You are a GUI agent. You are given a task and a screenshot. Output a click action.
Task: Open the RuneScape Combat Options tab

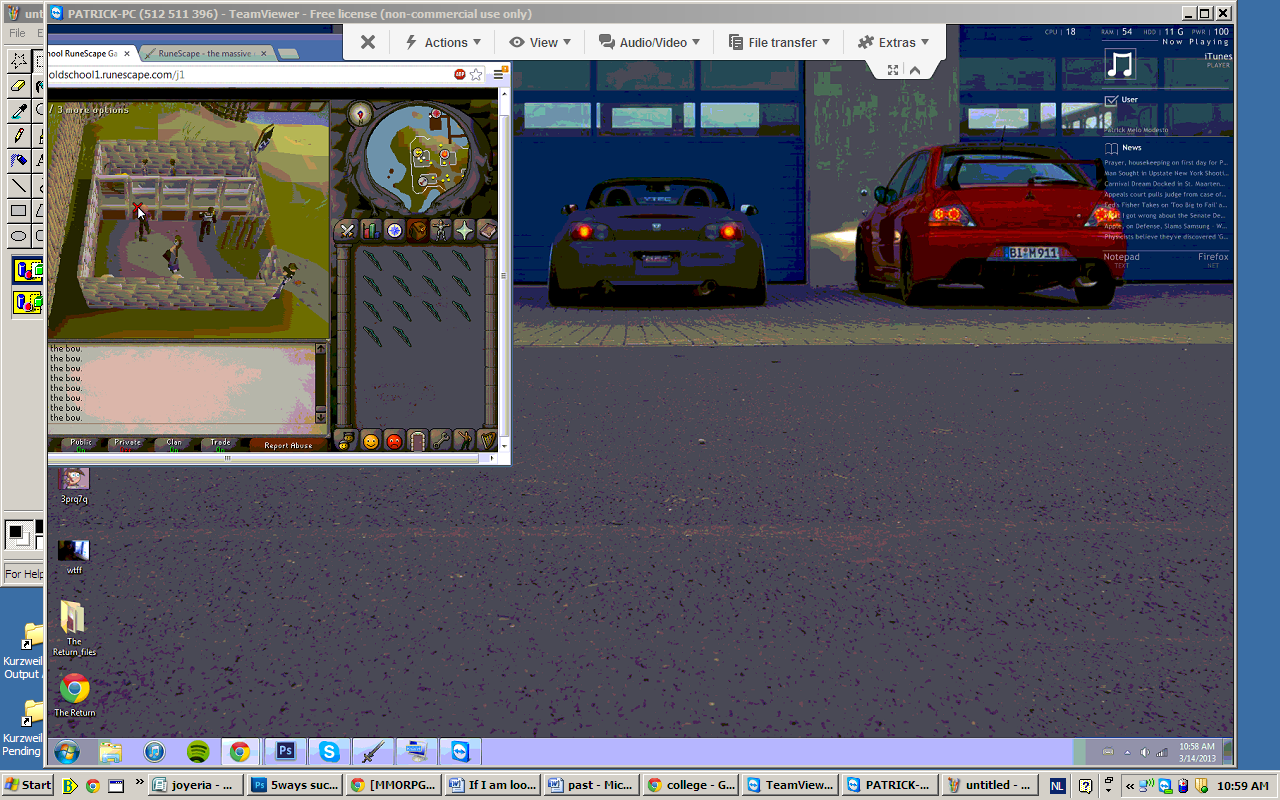(347, 231)
